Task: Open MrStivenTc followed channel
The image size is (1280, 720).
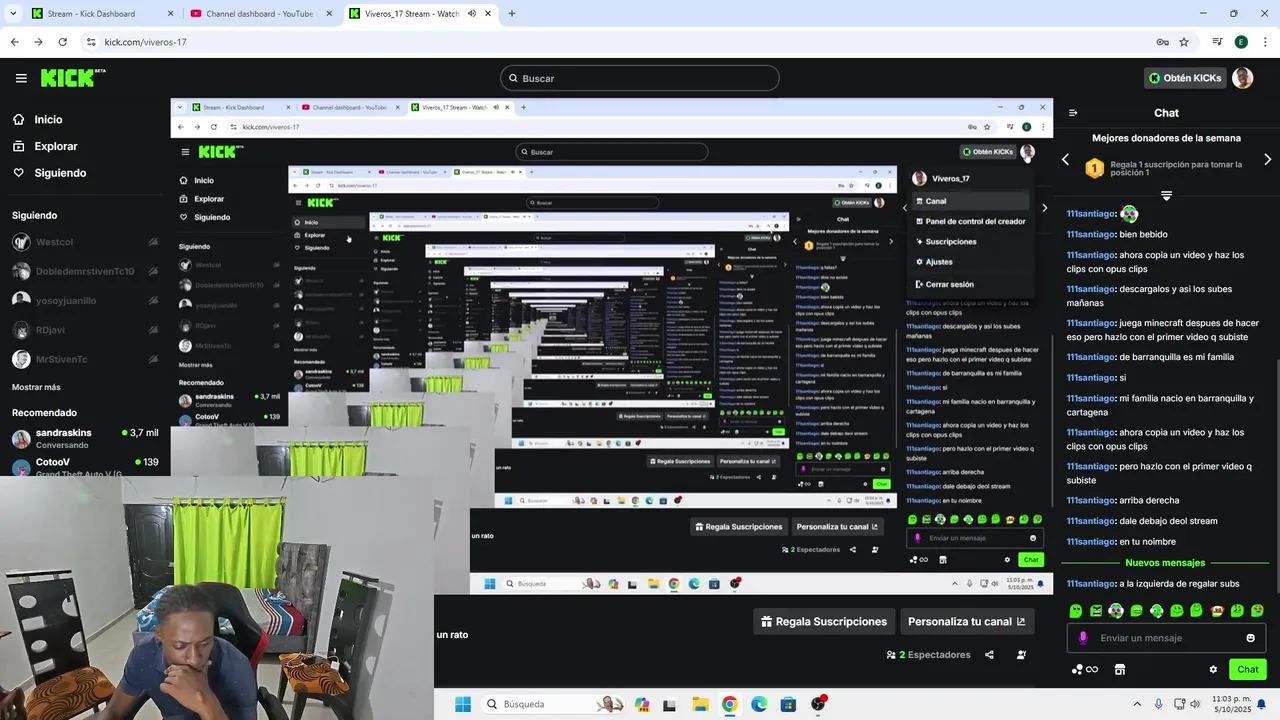Action: (x=85, y=359)
